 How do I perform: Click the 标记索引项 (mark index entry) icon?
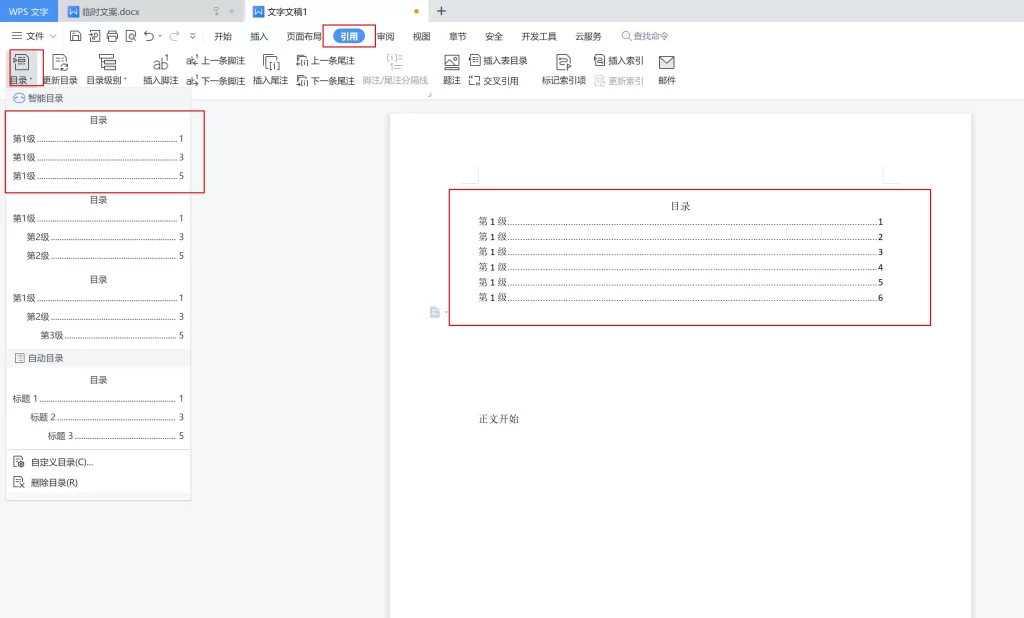[563, 62]
